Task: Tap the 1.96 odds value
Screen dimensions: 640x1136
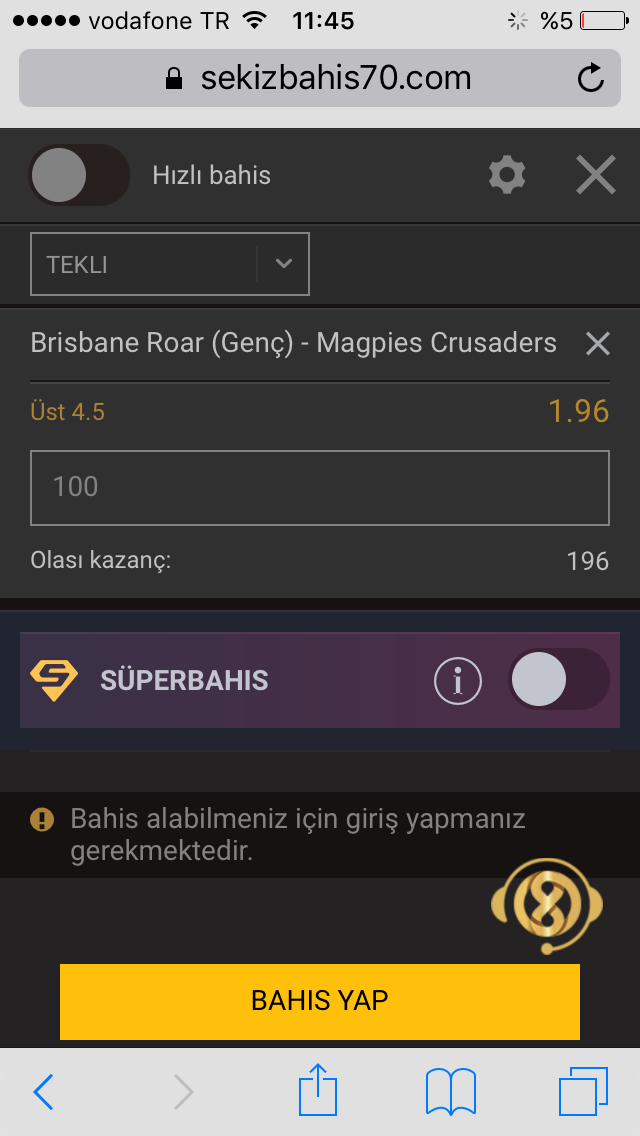Action: (x=578, y=412)
